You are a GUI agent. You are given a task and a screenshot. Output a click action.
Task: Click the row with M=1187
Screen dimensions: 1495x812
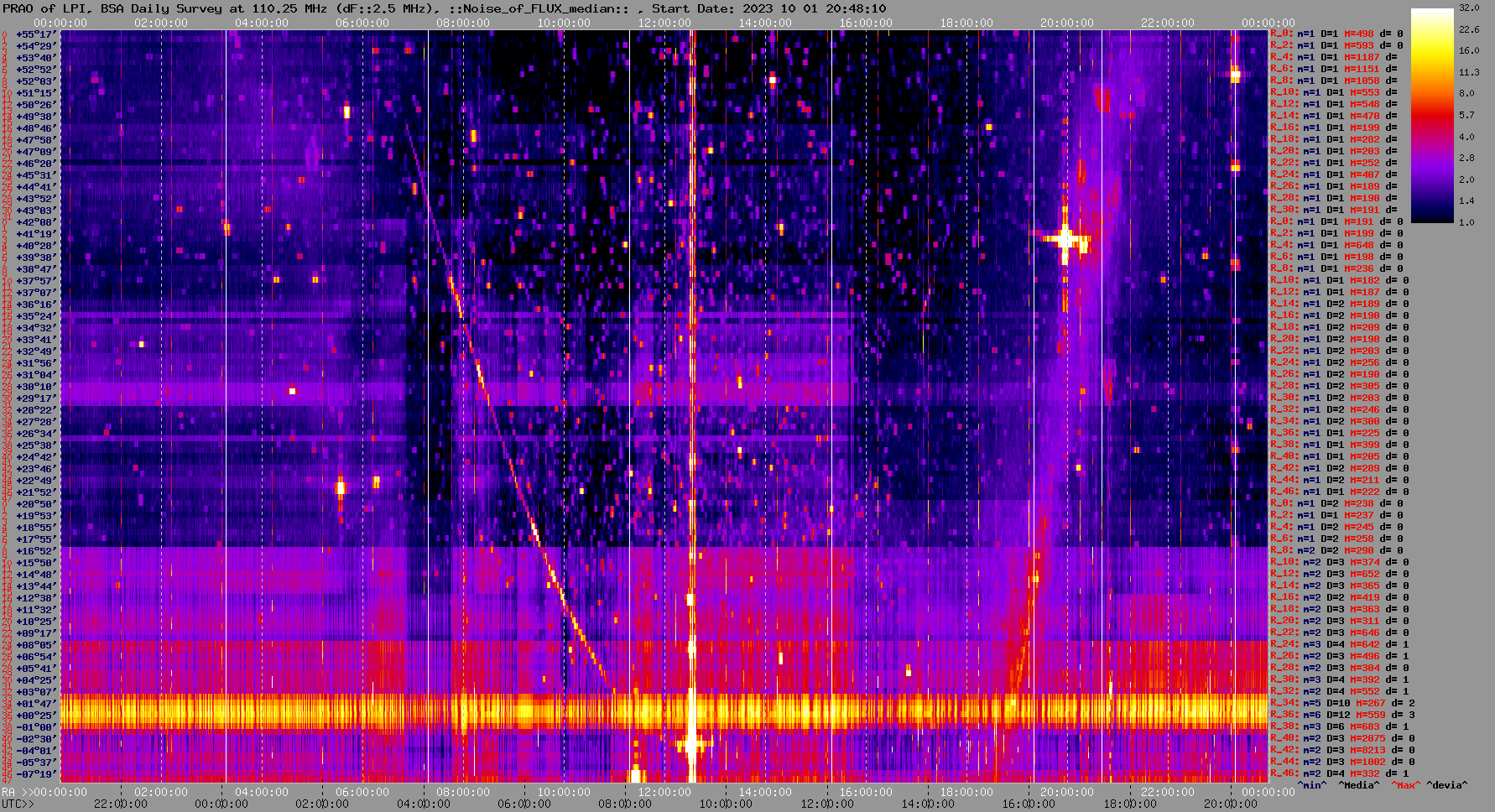coord(1334,57)
